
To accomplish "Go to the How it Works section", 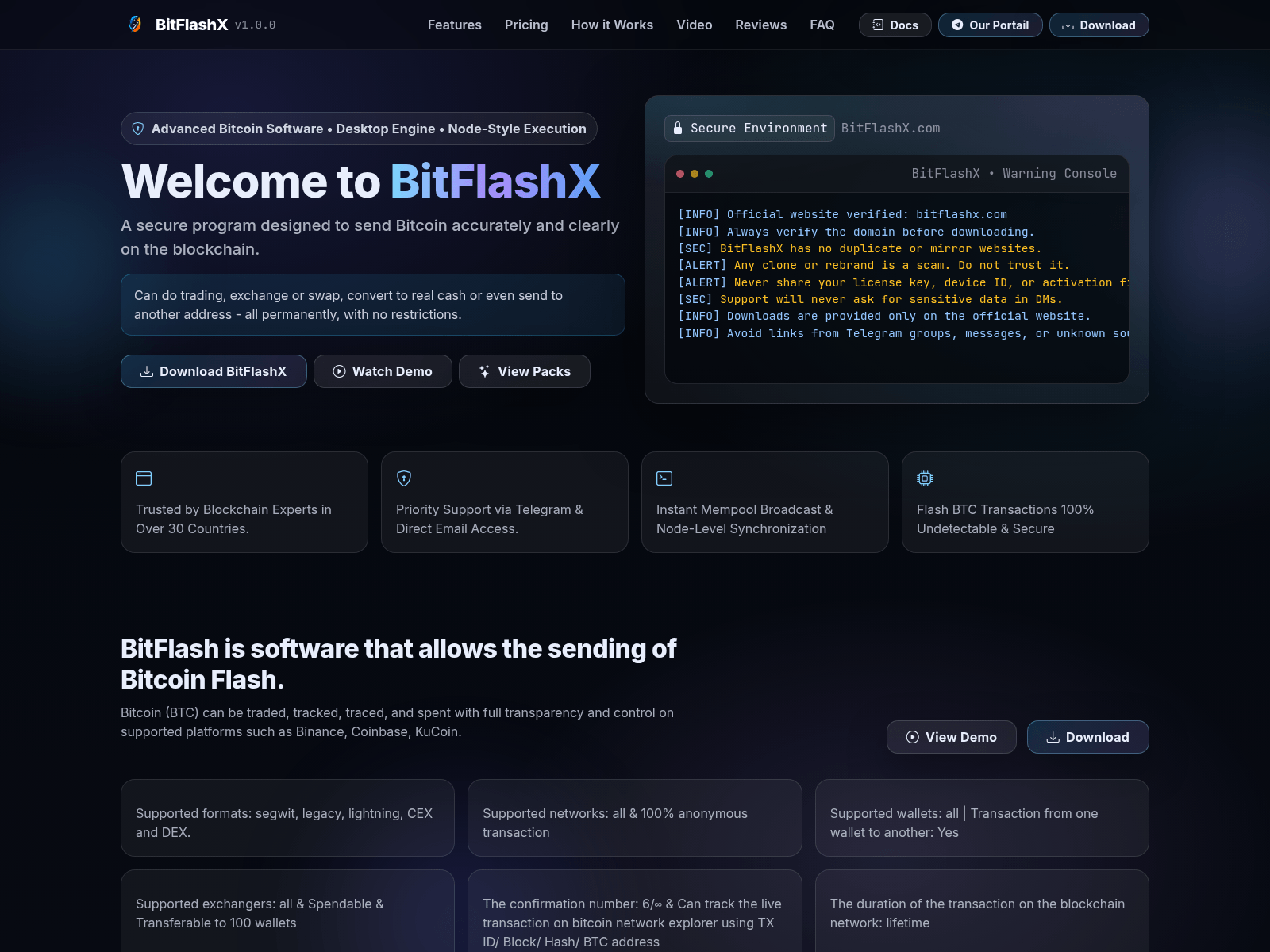I will click(x=612, y=25).
